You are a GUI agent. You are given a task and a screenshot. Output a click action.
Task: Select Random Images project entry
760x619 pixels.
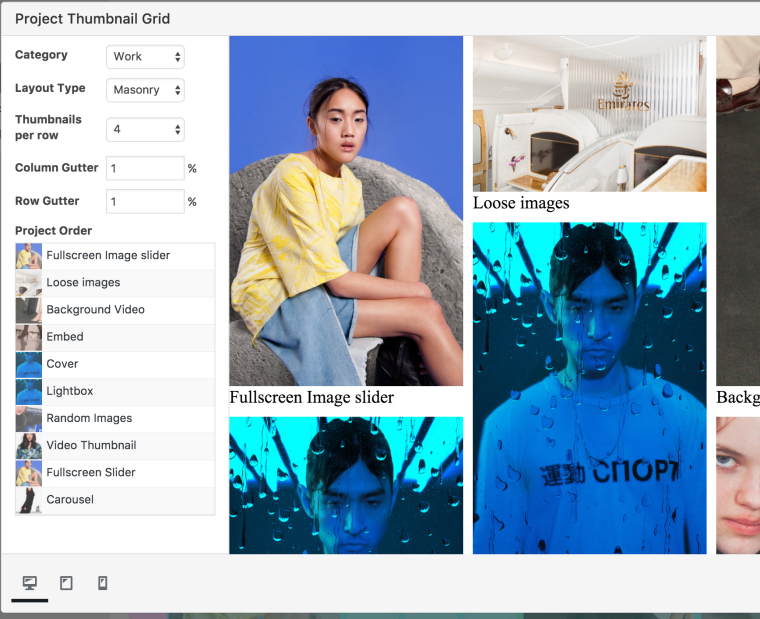pyautogui.click(x=89, y=418)
